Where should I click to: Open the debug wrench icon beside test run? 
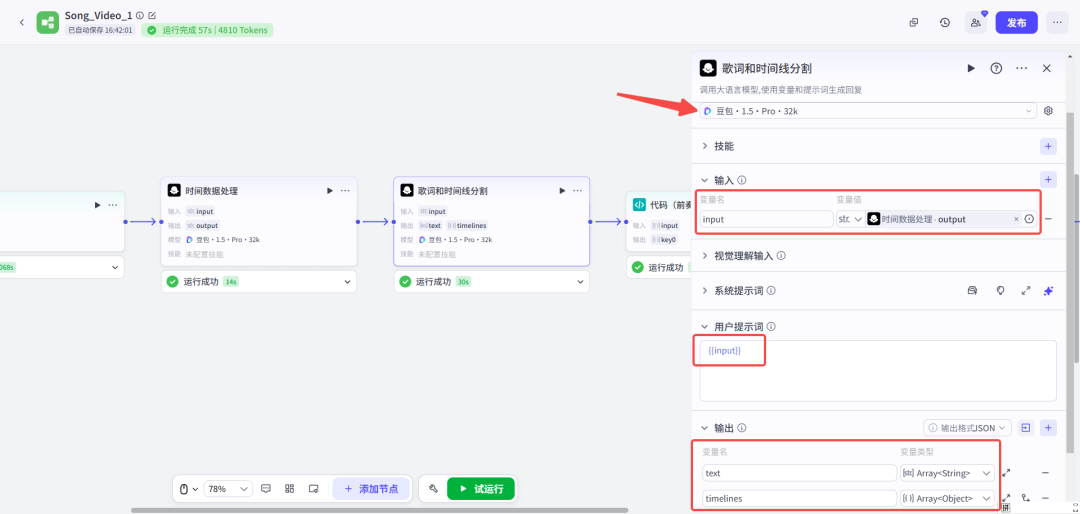pos(433,489)
